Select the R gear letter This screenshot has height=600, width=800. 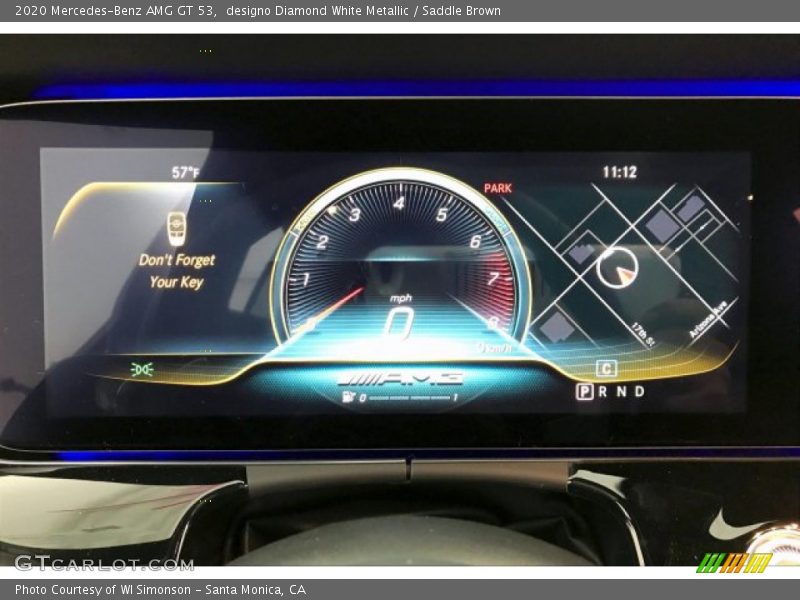pyautogui.click(x=602, y=392)
